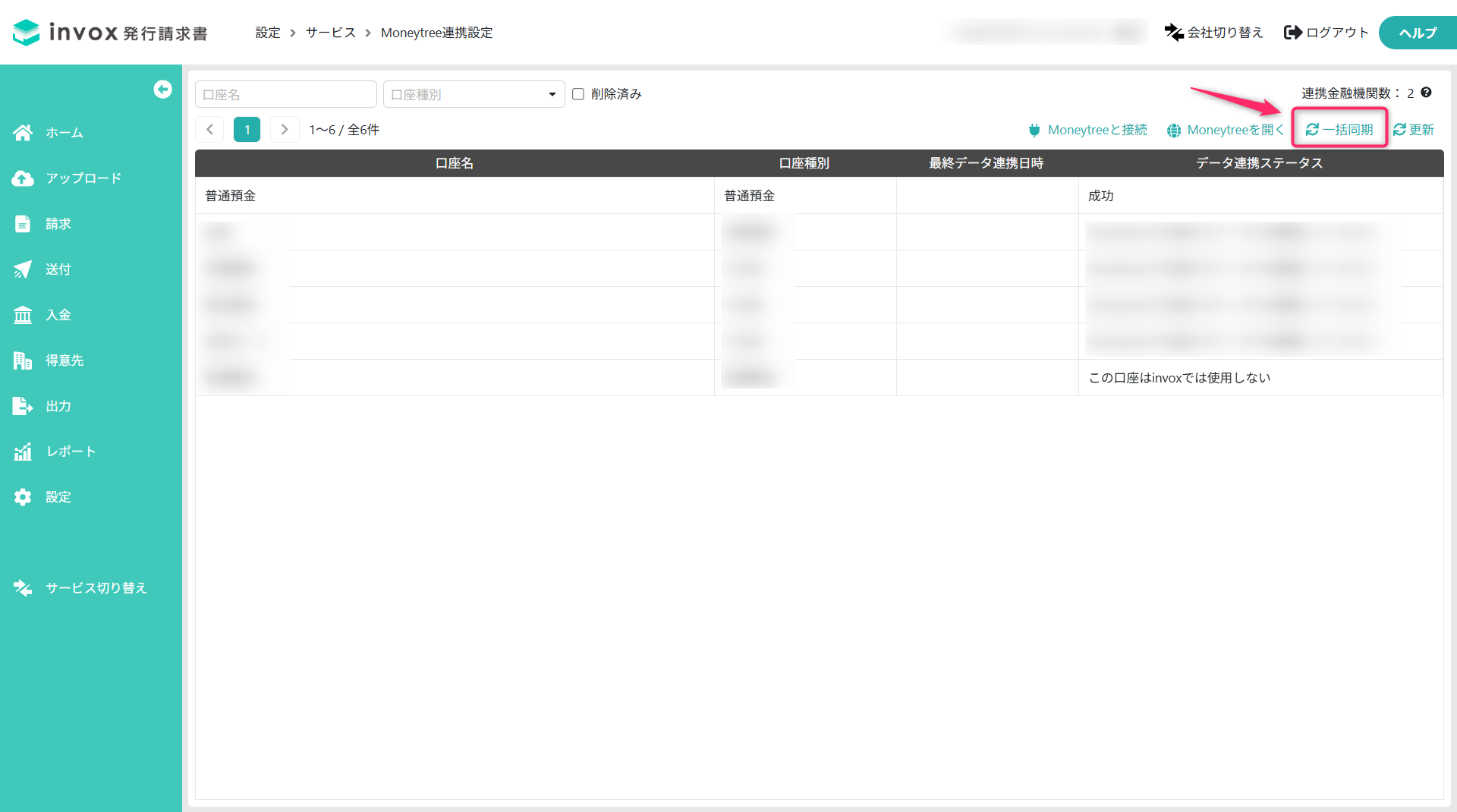Click the データ連携ステータス column header

click(1260, 163)
